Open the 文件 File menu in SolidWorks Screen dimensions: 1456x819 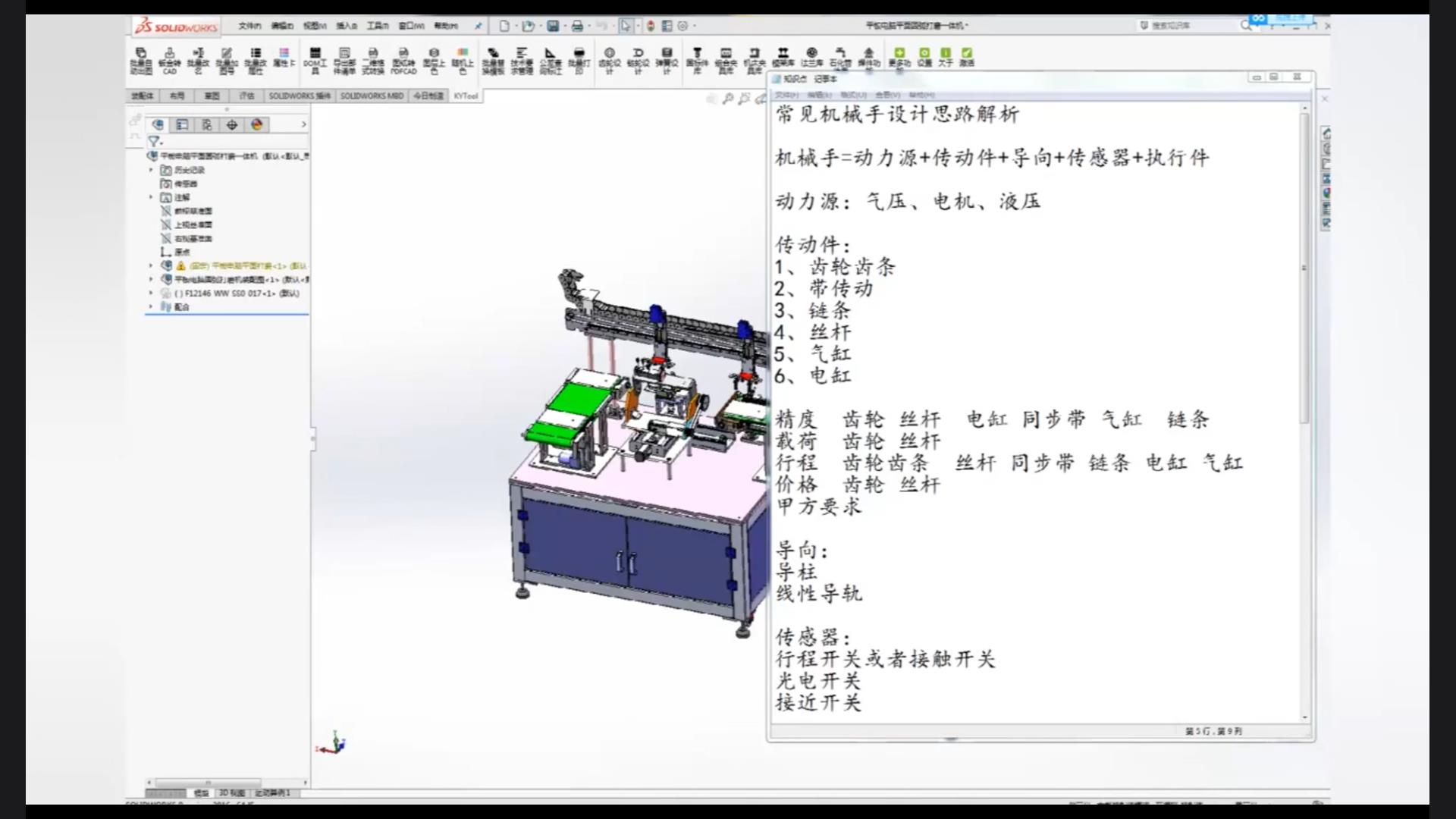(x=249, y=26)
